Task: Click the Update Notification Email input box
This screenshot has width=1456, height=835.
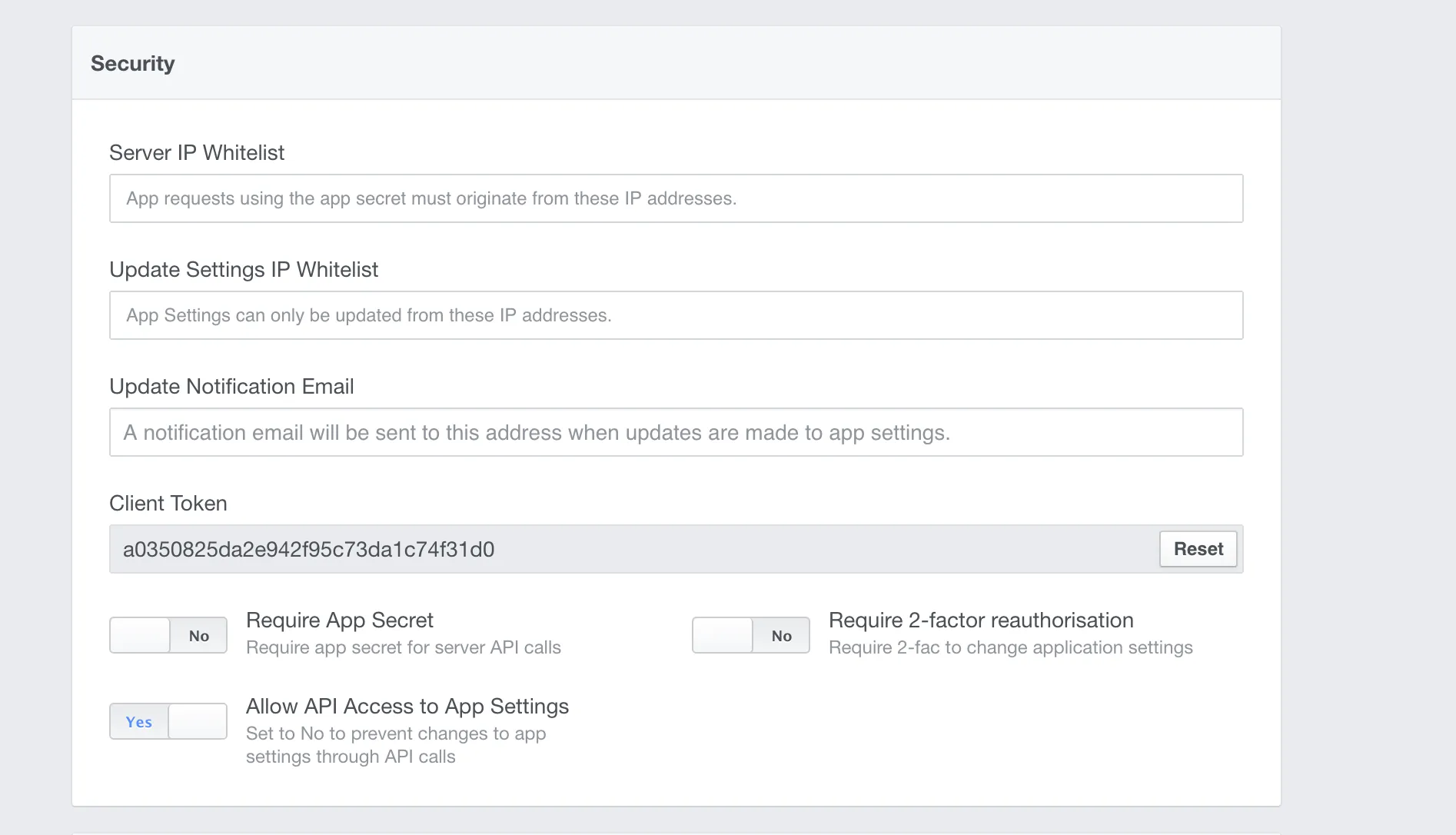Action: pyautogui.click(x=676, y=432)
